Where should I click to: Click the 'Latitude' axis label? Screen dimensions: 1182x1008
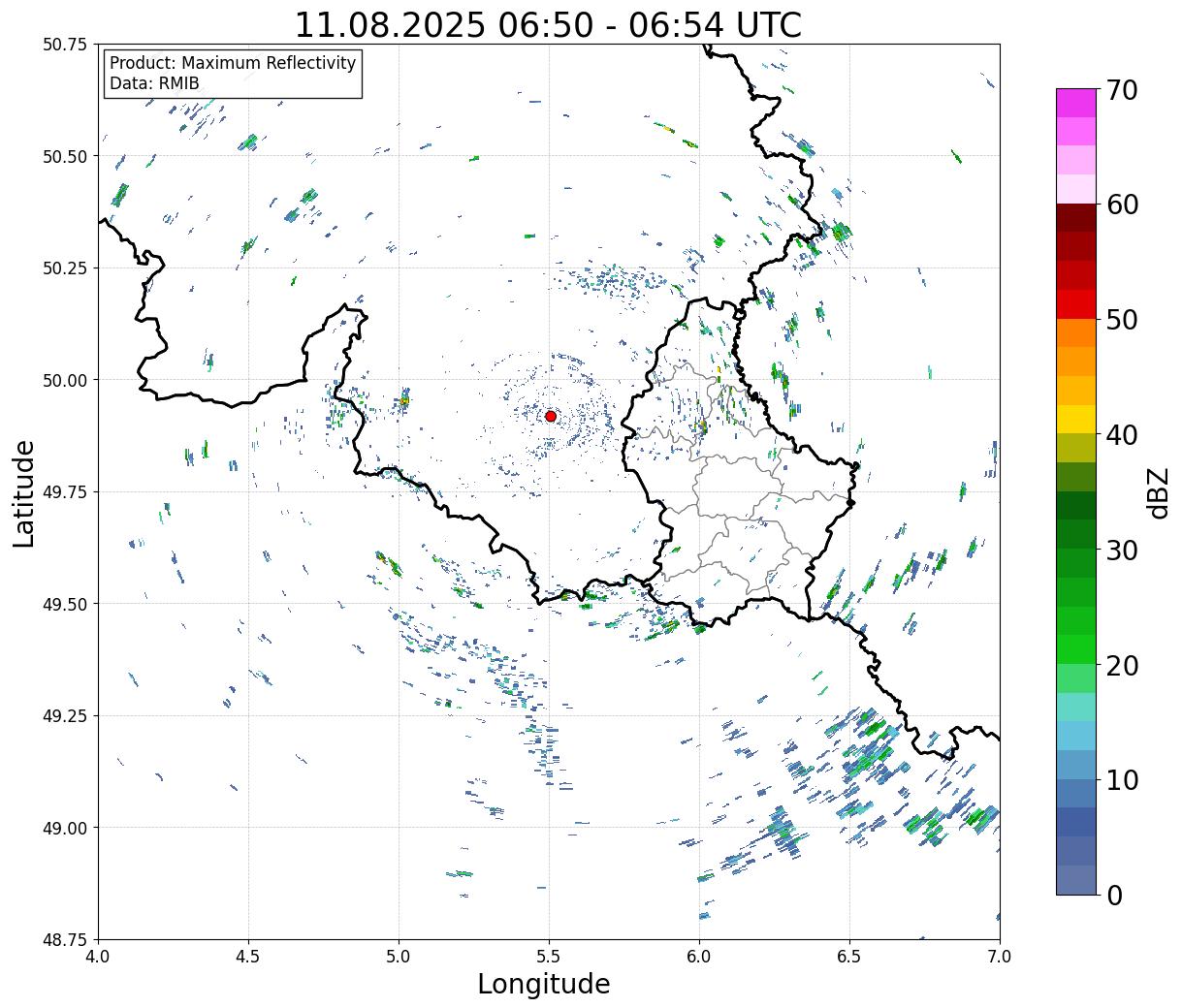click(x=24, y=493)
